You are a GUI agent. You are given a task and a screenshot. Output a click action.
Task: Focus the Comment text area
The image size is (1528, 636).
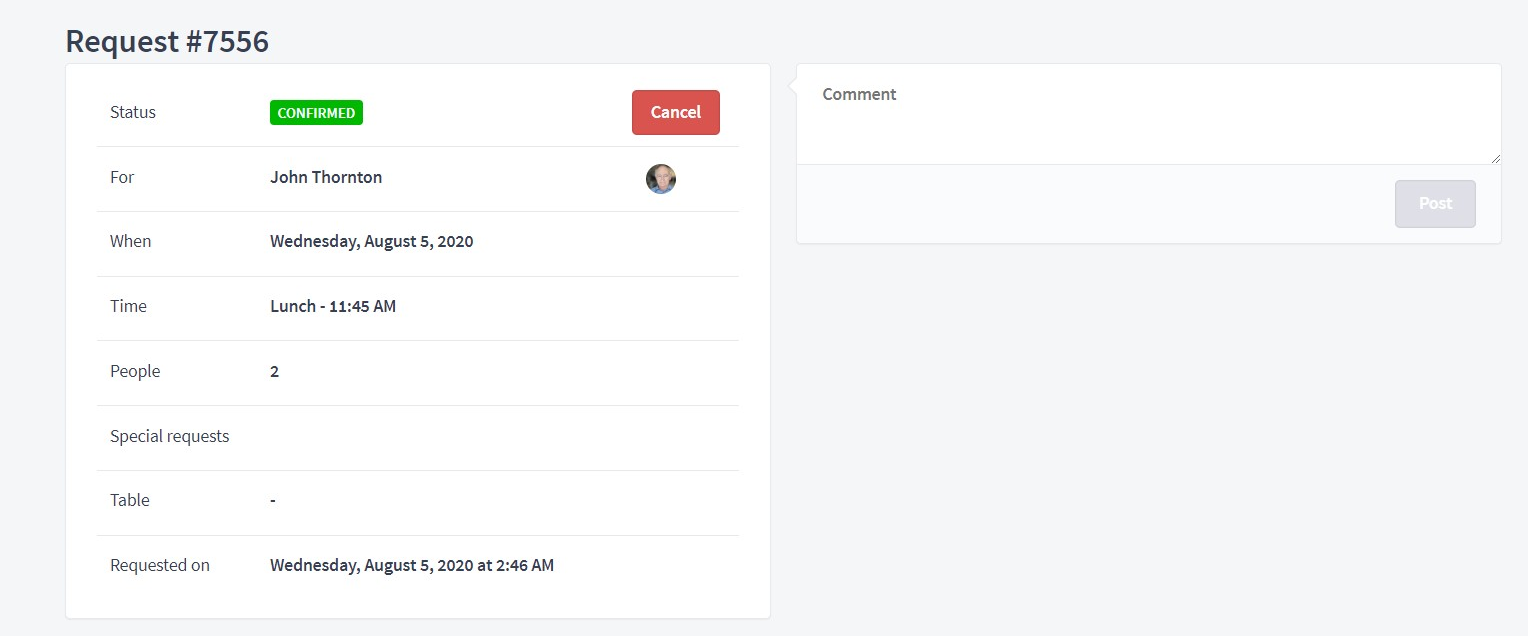[1149, 114]
